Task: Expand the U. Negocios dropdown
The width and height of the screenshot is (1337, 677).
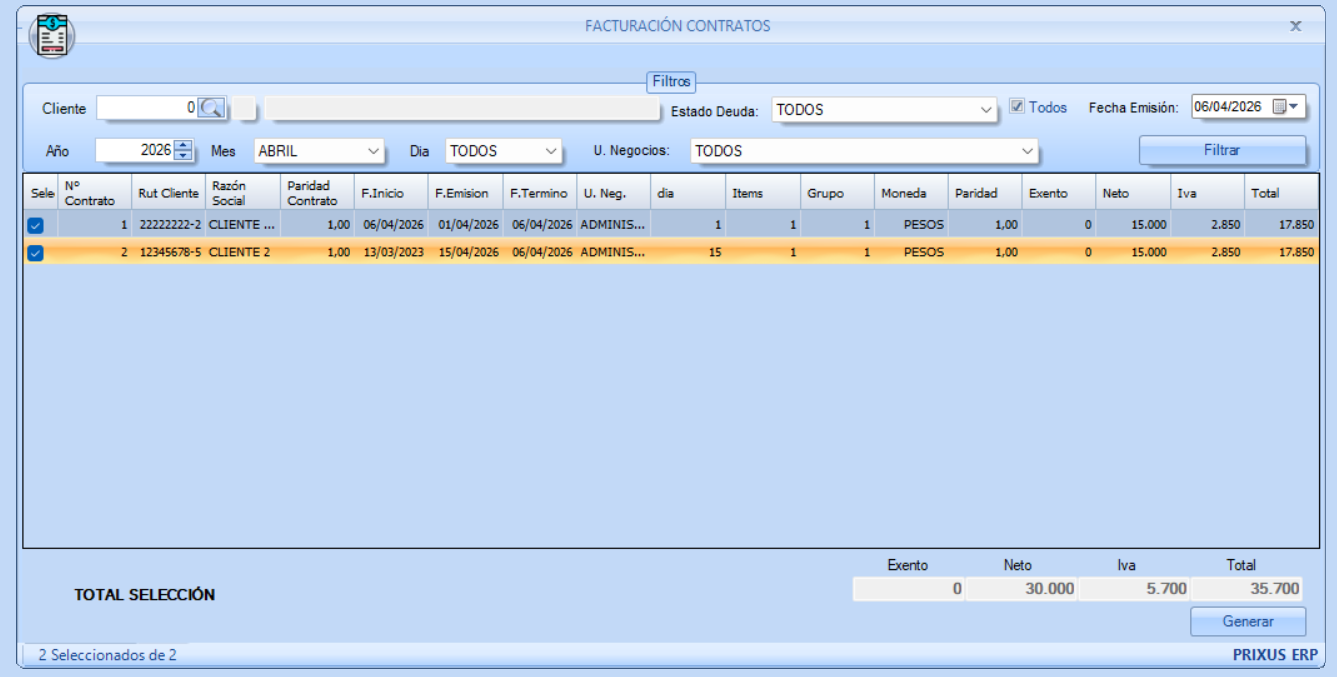Action: tap(1027, 151)
